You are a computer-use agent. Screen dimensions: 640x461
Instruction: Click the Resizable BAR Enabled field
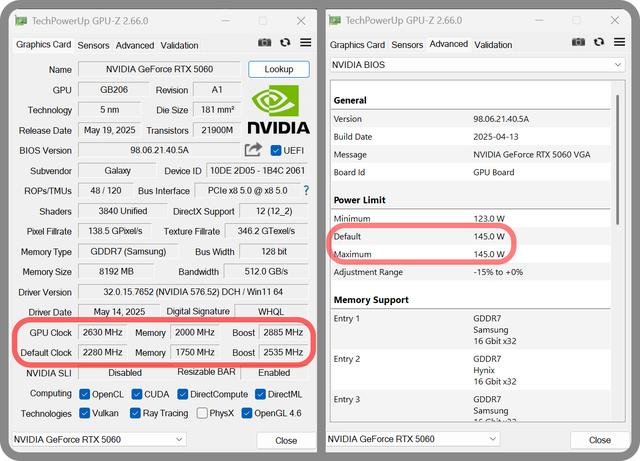(274, 373)
